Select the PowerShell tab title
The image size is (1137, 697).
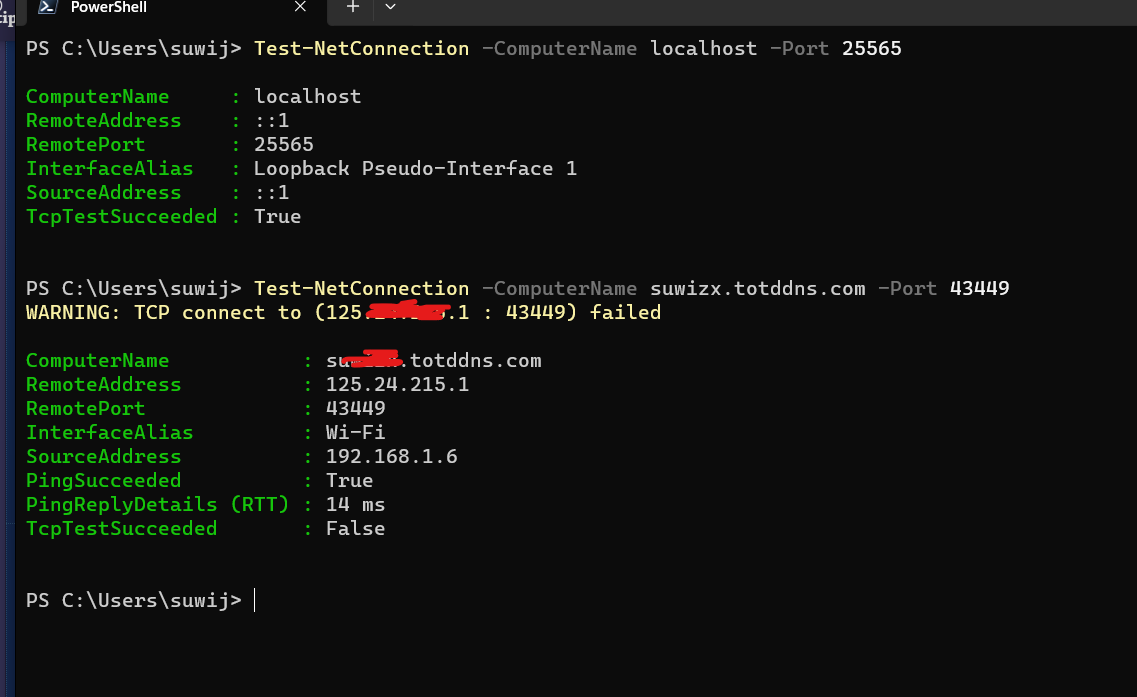(109, 7)
